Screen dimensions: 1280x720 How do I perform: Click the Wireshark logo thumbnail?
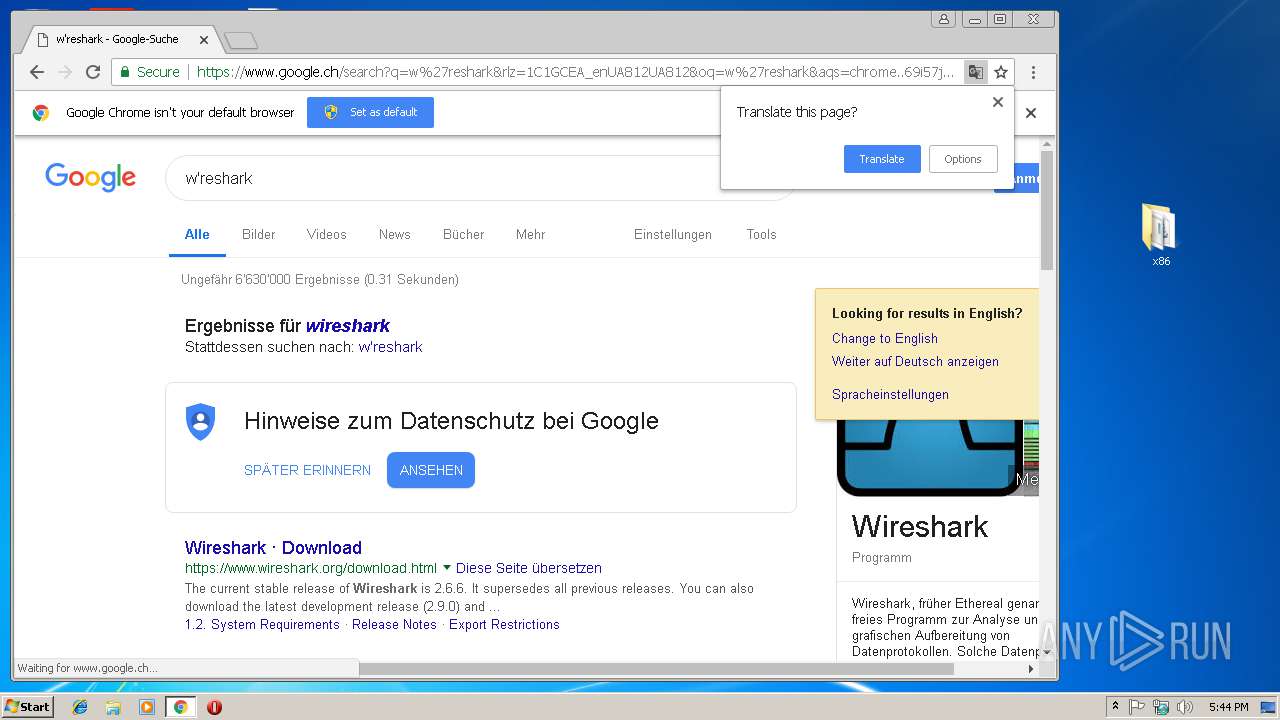(930, 457)
